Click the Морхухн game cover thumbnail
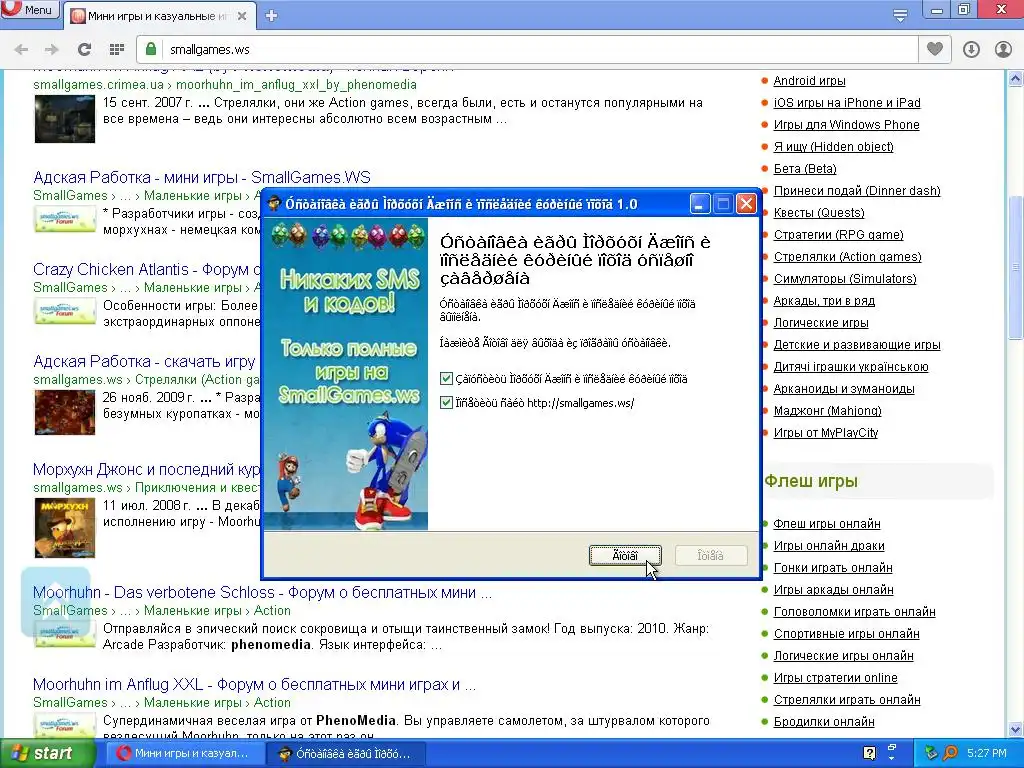Image resolution: width=1024 pixels, height=768 pixels. pos(65,528)
